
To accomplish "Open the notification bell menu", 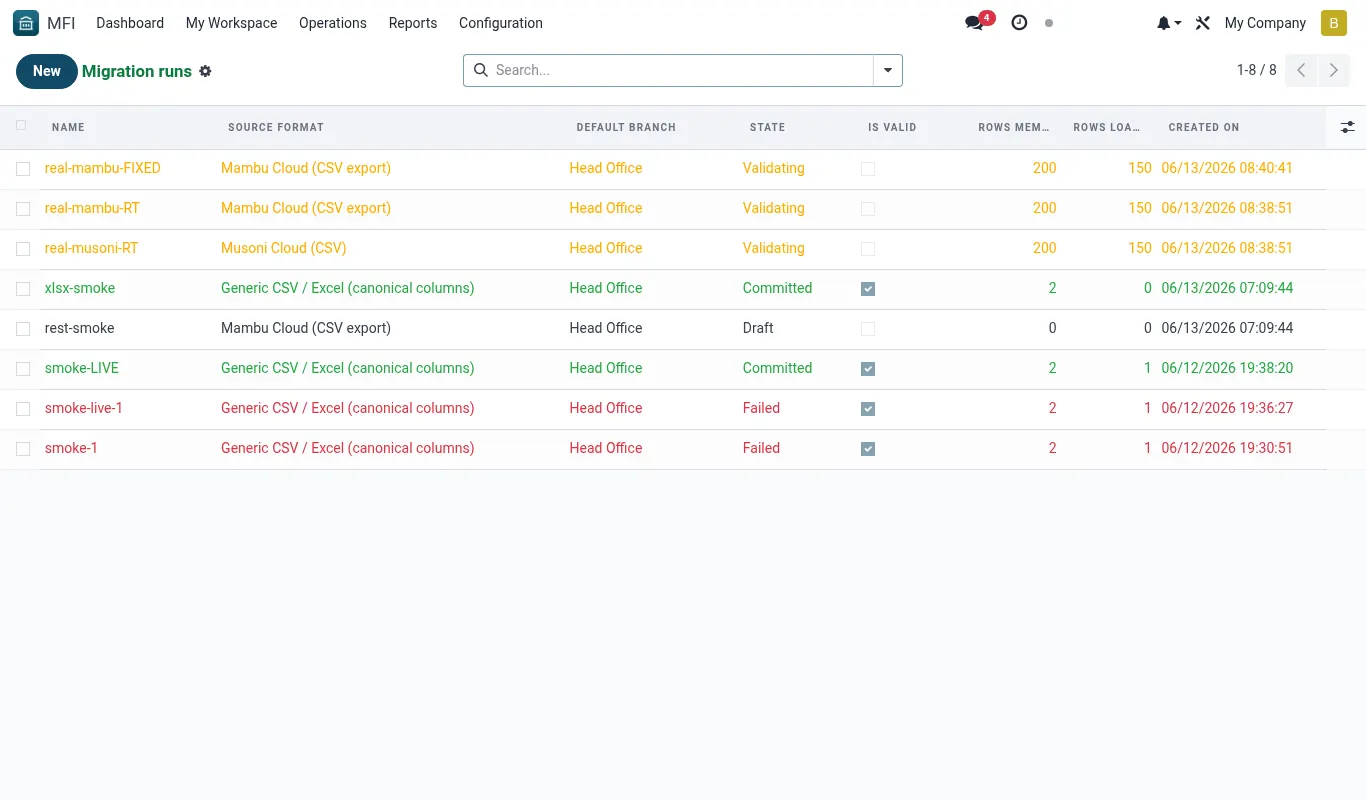I will pyautogui.click(x=1169, y=23).
